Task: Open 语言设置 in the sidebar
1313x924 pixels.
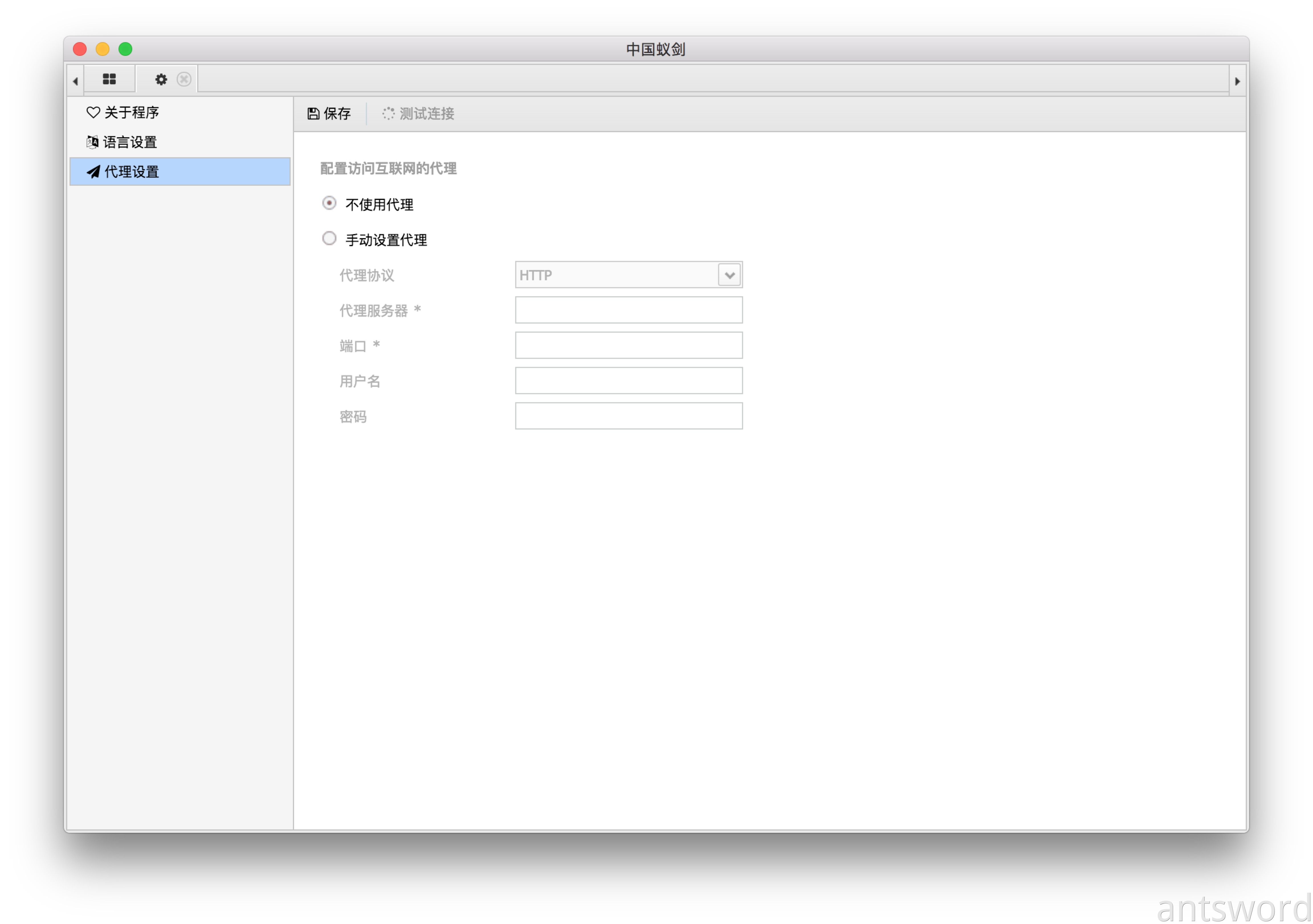Action: pos(130,142)
